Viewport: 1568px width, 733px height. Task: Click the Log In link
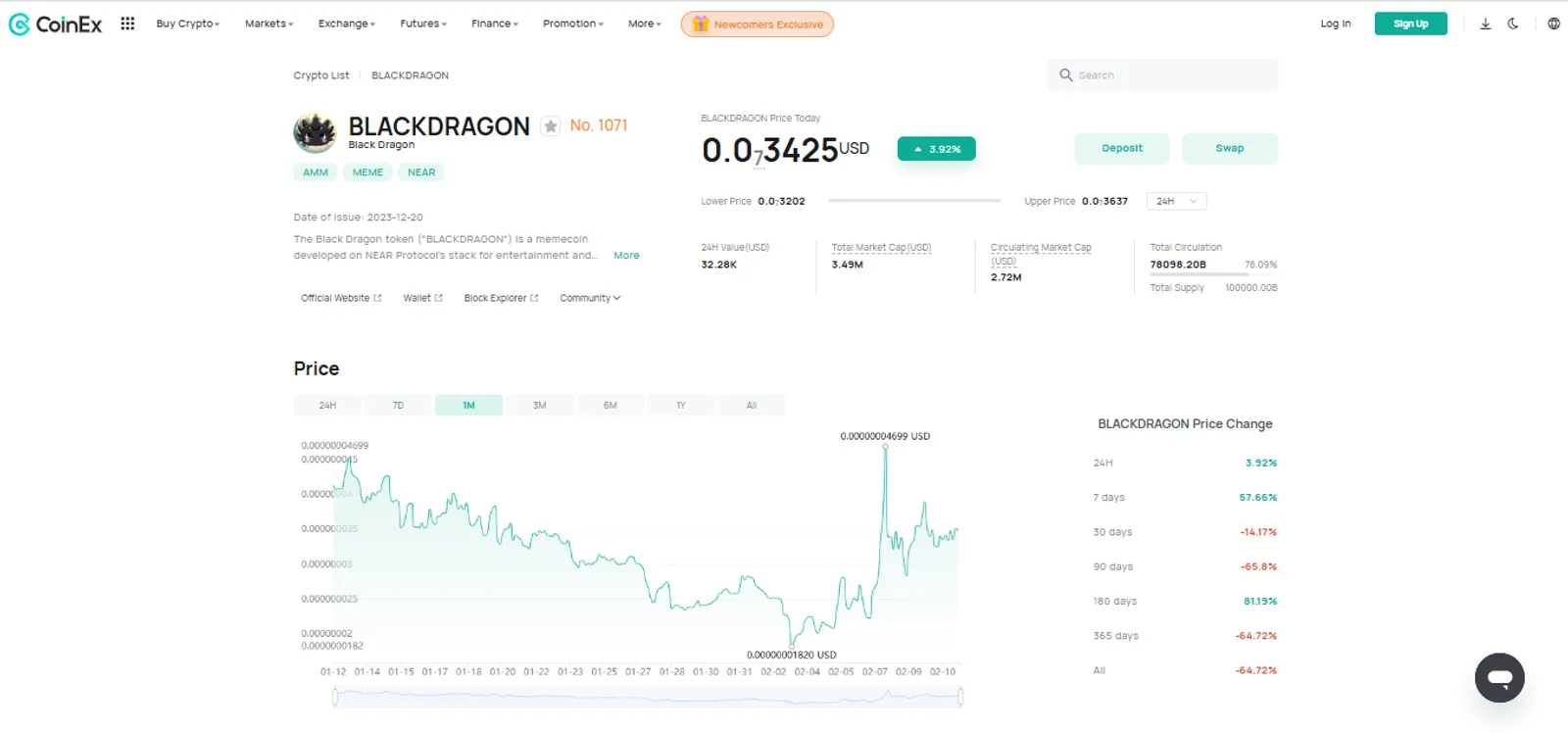1335,24
